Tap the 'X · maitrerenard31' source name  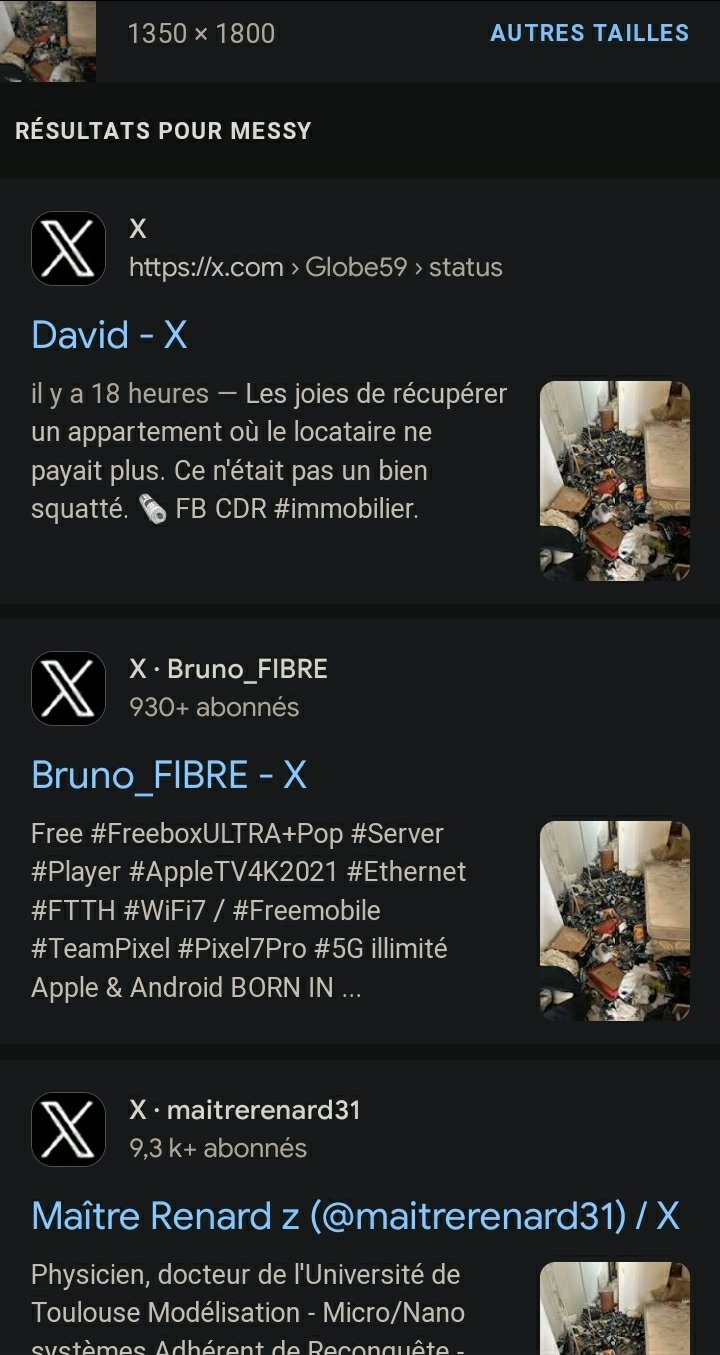(x=245, y=1110)
